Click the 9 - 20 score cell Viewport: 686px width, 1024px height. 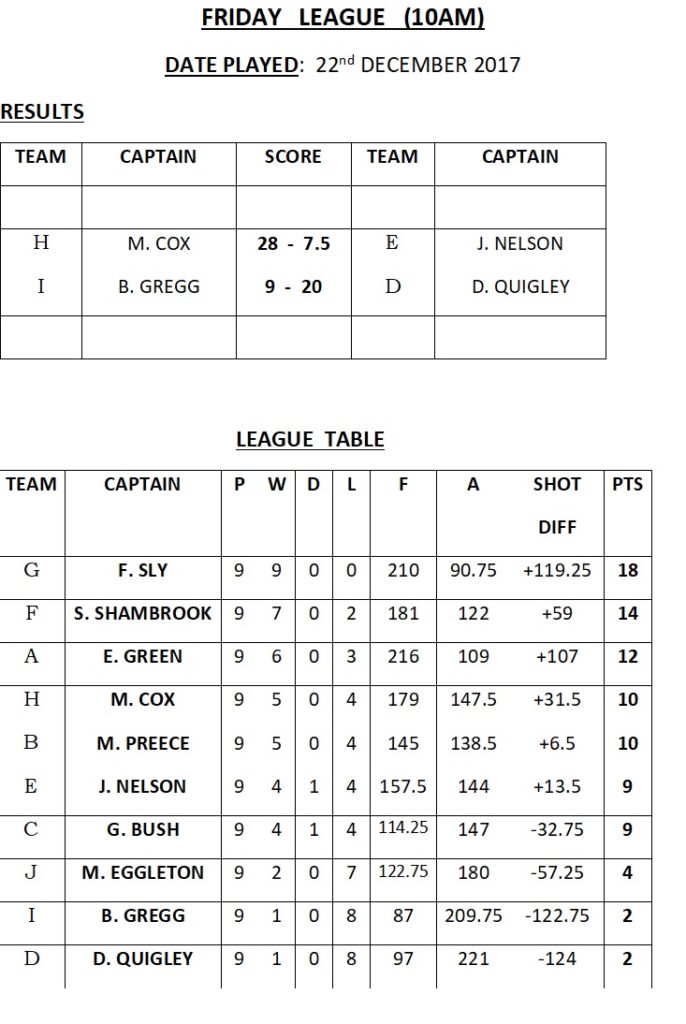point(293,287)
